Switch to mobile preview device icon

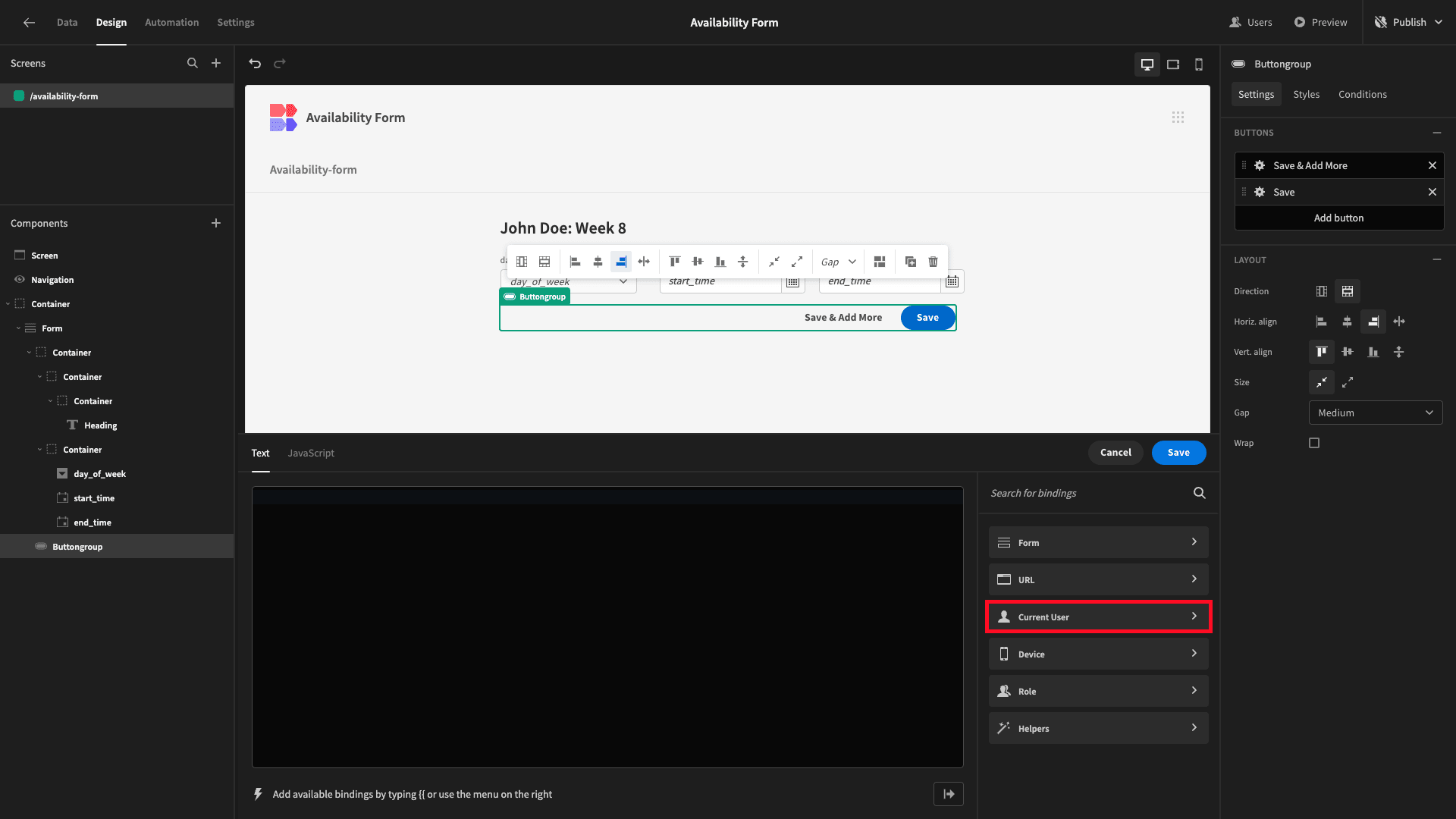[x=1199, y=64]
